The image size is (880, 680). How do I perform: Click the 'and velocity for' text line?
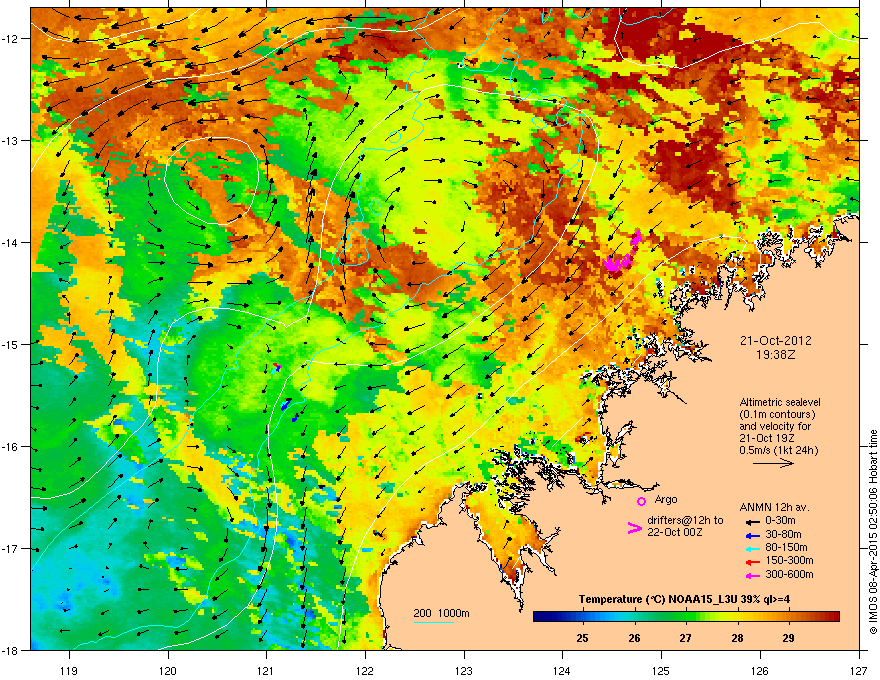774,426
